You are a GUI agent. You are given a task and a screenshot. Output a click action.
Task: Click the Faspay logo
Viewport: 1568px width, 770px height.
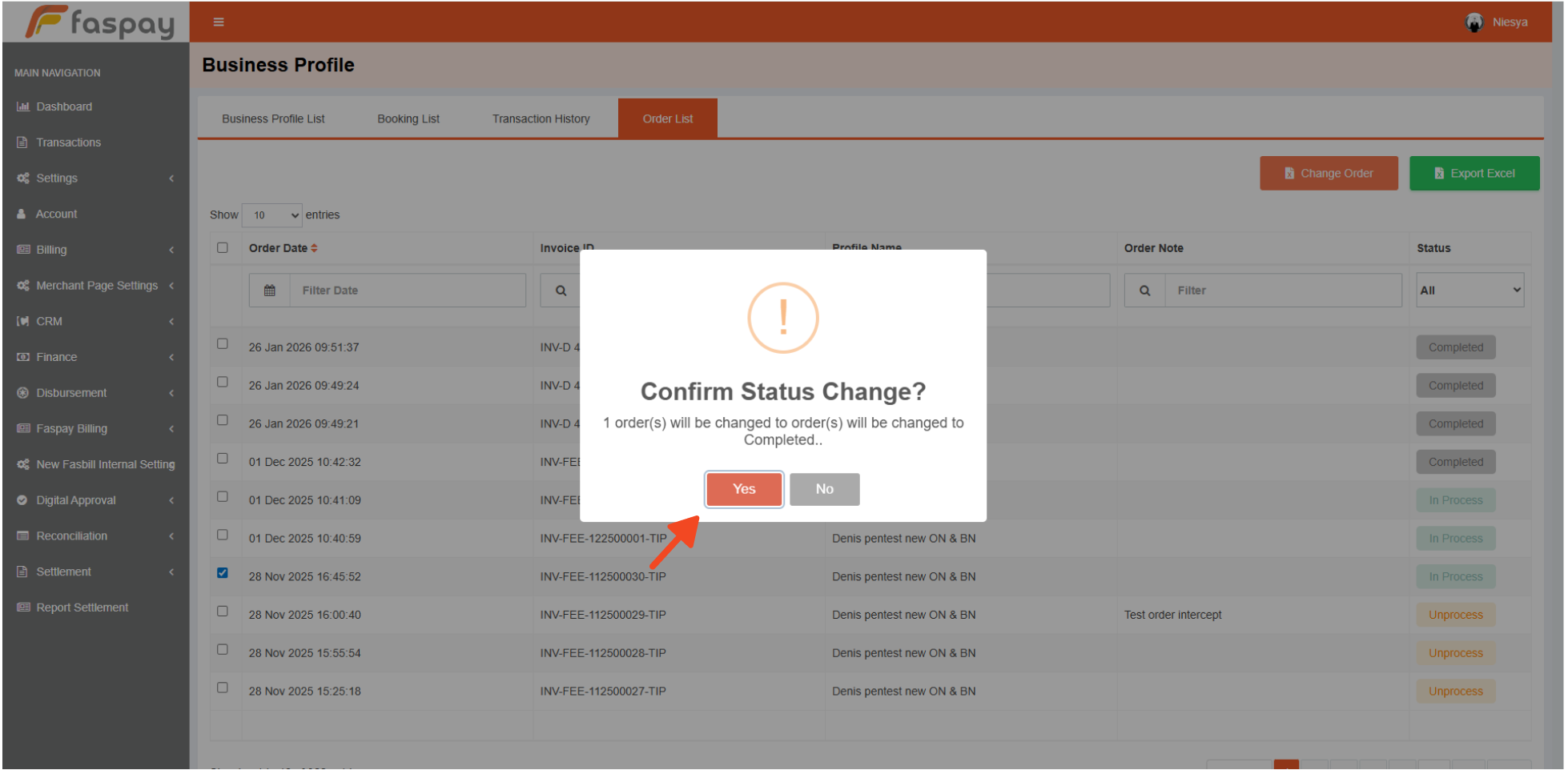(99, 22)
